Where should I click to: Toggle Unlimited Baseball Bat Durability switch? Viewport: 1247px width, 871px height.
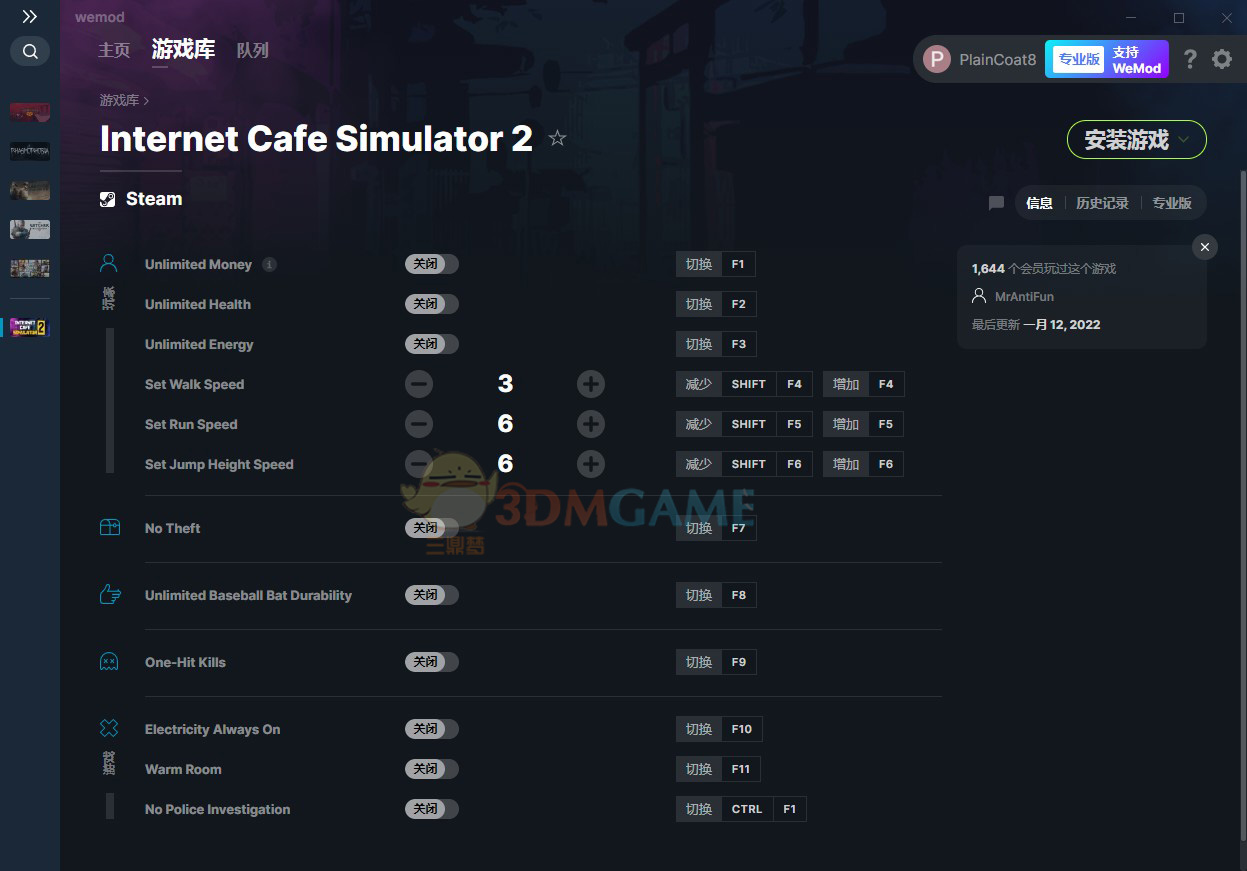coord(432,595)
